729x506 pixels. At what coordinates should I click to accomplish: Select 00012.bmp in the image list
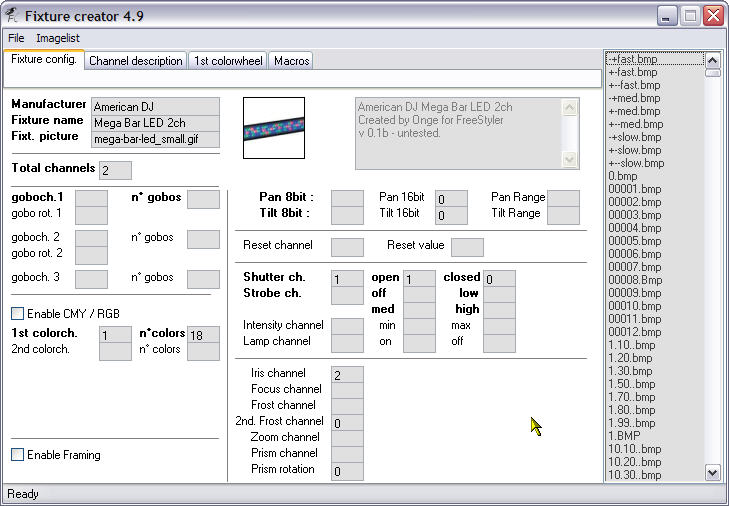(x=655, y=332)
